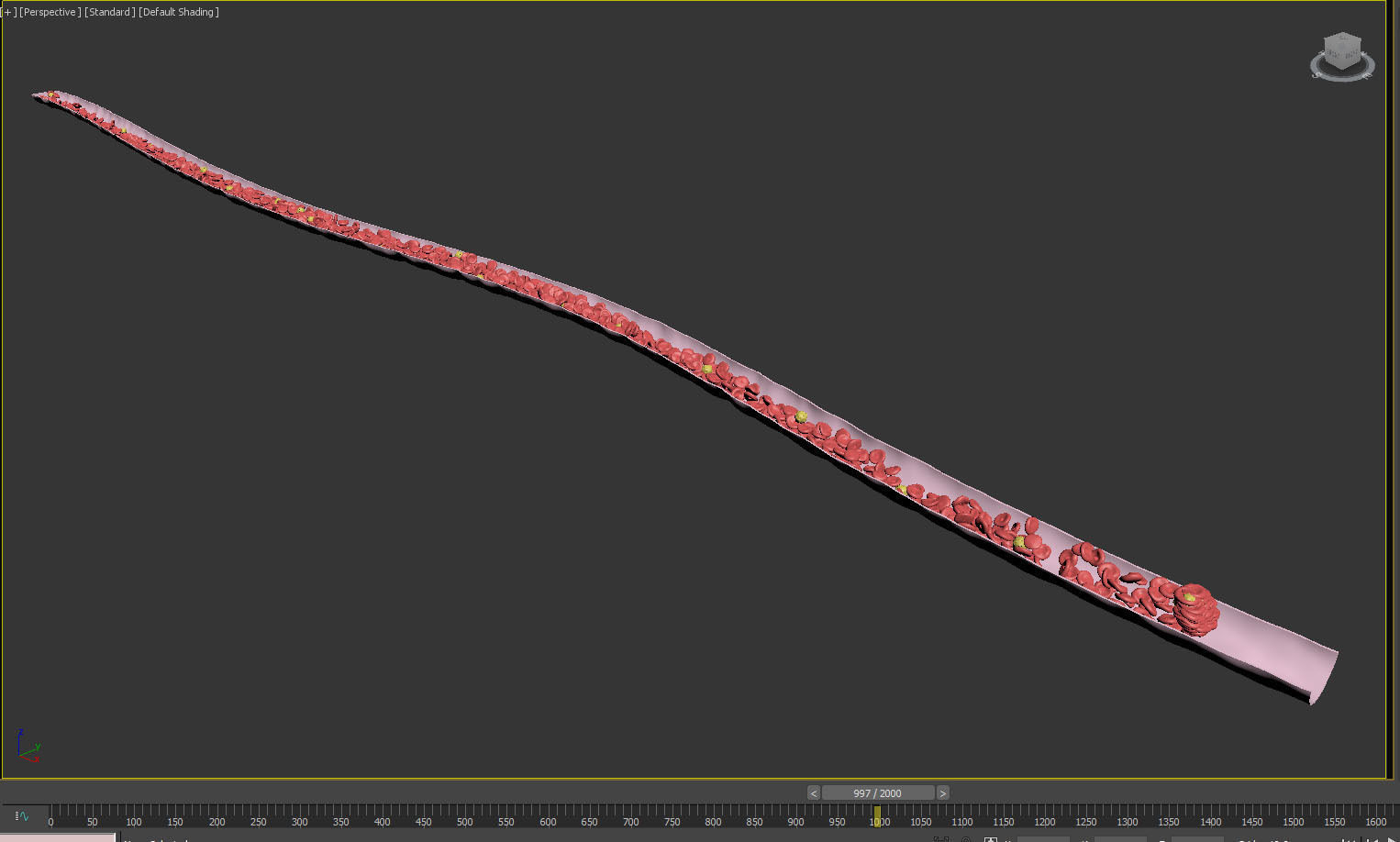Select the large red cell cluster near the tube end
The width and height of the screenshot is (1400, 842).
(1195, 609)
